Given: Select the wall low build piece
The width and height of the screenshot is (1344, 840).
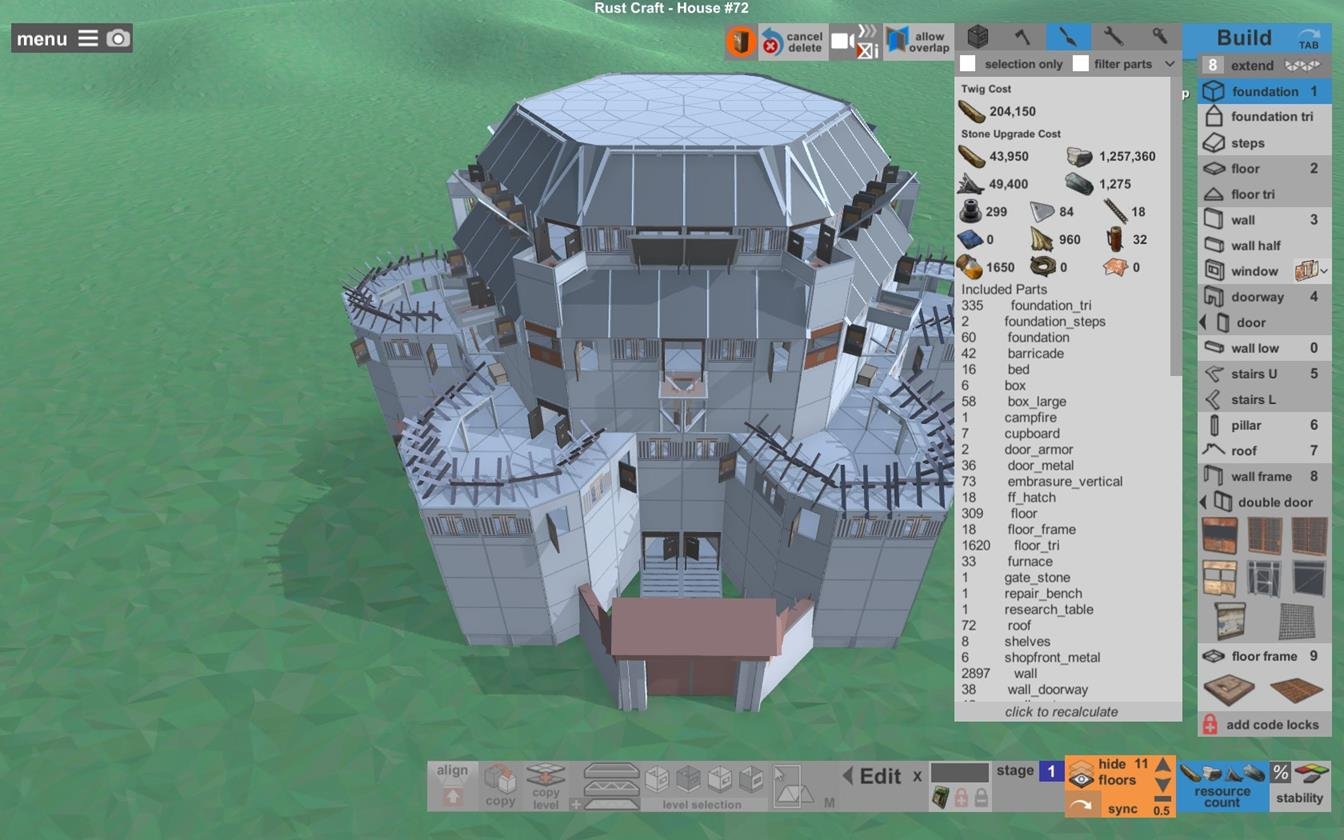Looking at the screenshot, I should click(x=1265, y=348).
